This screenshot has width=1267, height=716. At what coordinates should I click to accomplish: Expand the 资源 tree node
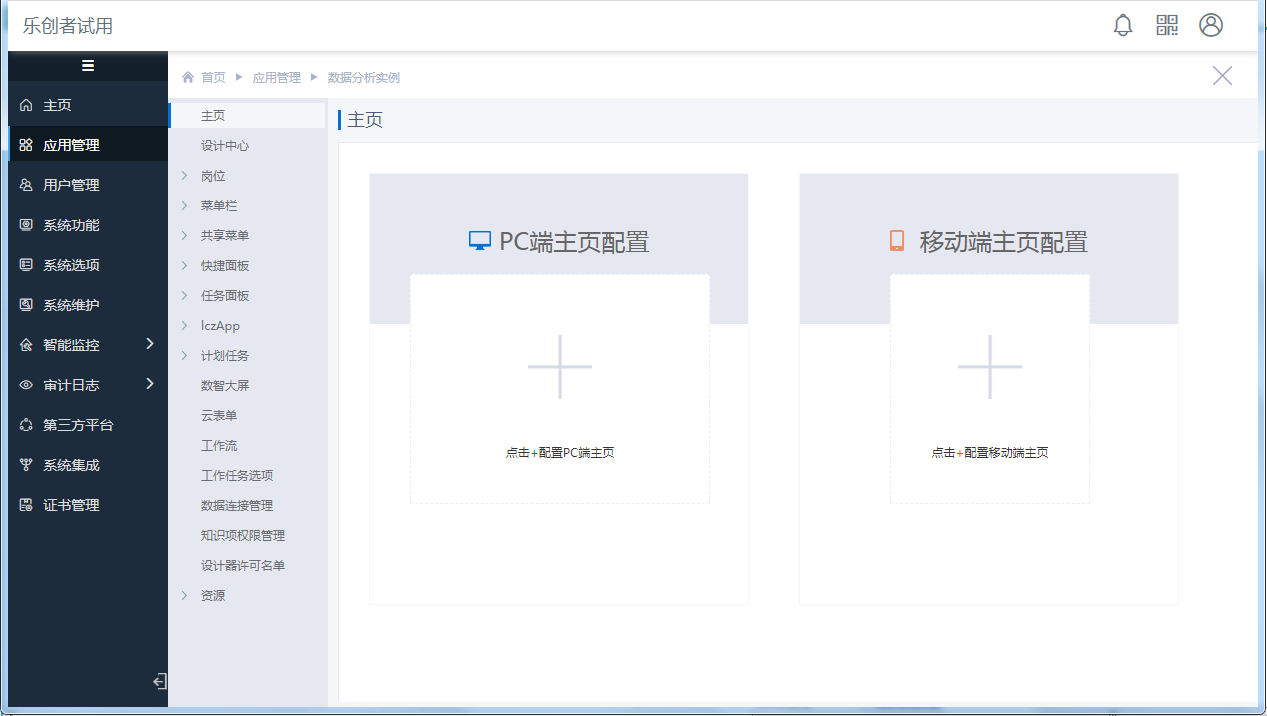click(x=184, y=596)
